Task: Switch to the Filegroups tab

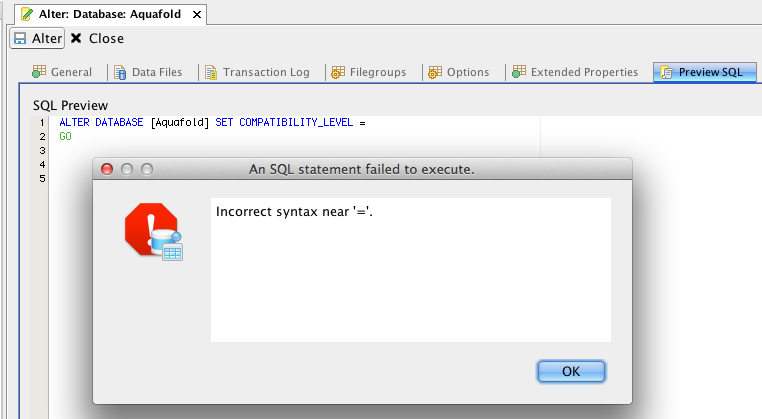Action: pos(370,72)
